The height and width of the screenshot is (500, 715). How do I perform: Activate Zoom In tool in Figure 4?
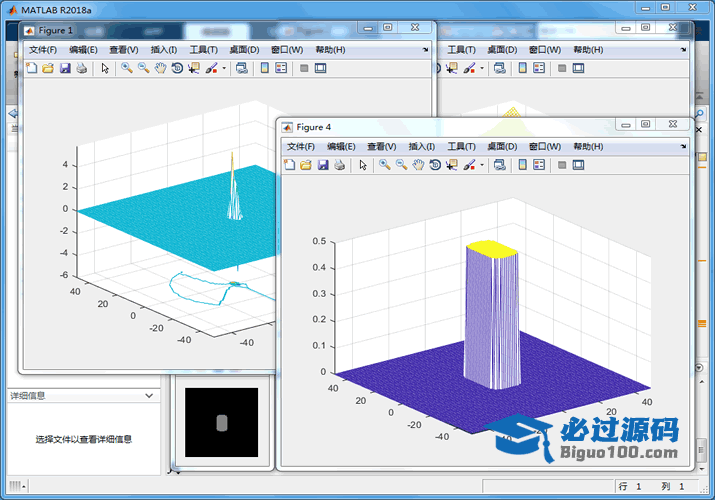pos(384,165)
